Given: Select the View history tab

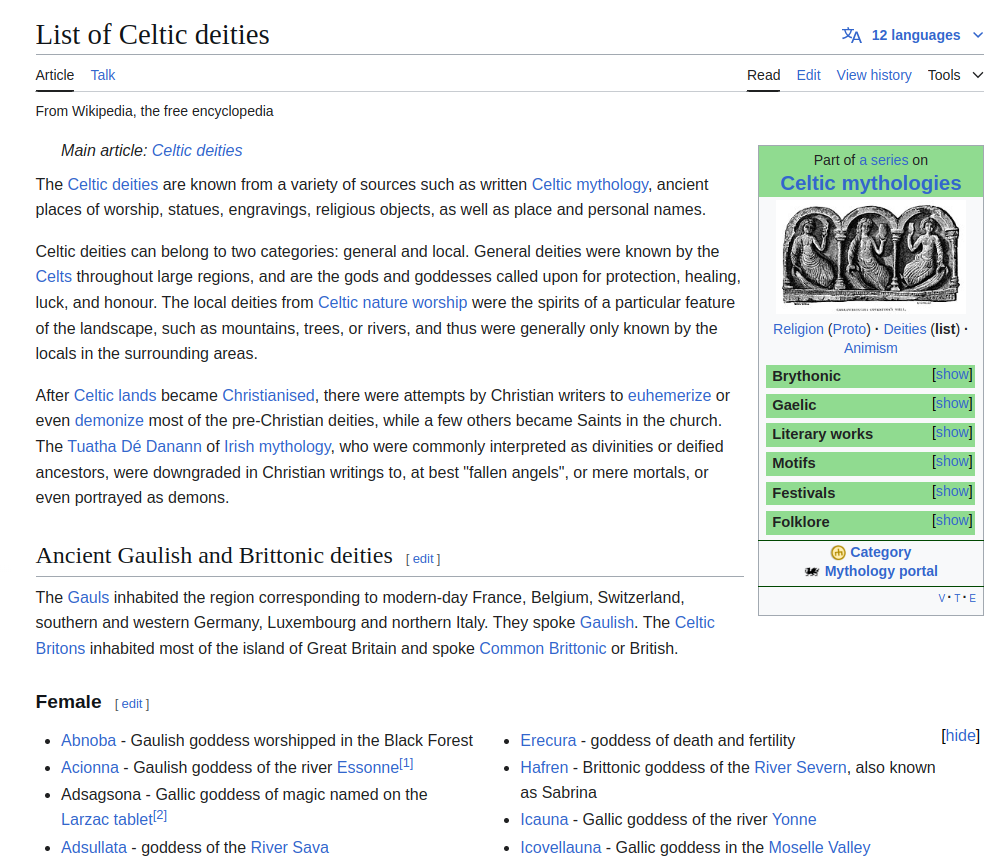Looking at the screenshot, I should click(x=874, y=75).
